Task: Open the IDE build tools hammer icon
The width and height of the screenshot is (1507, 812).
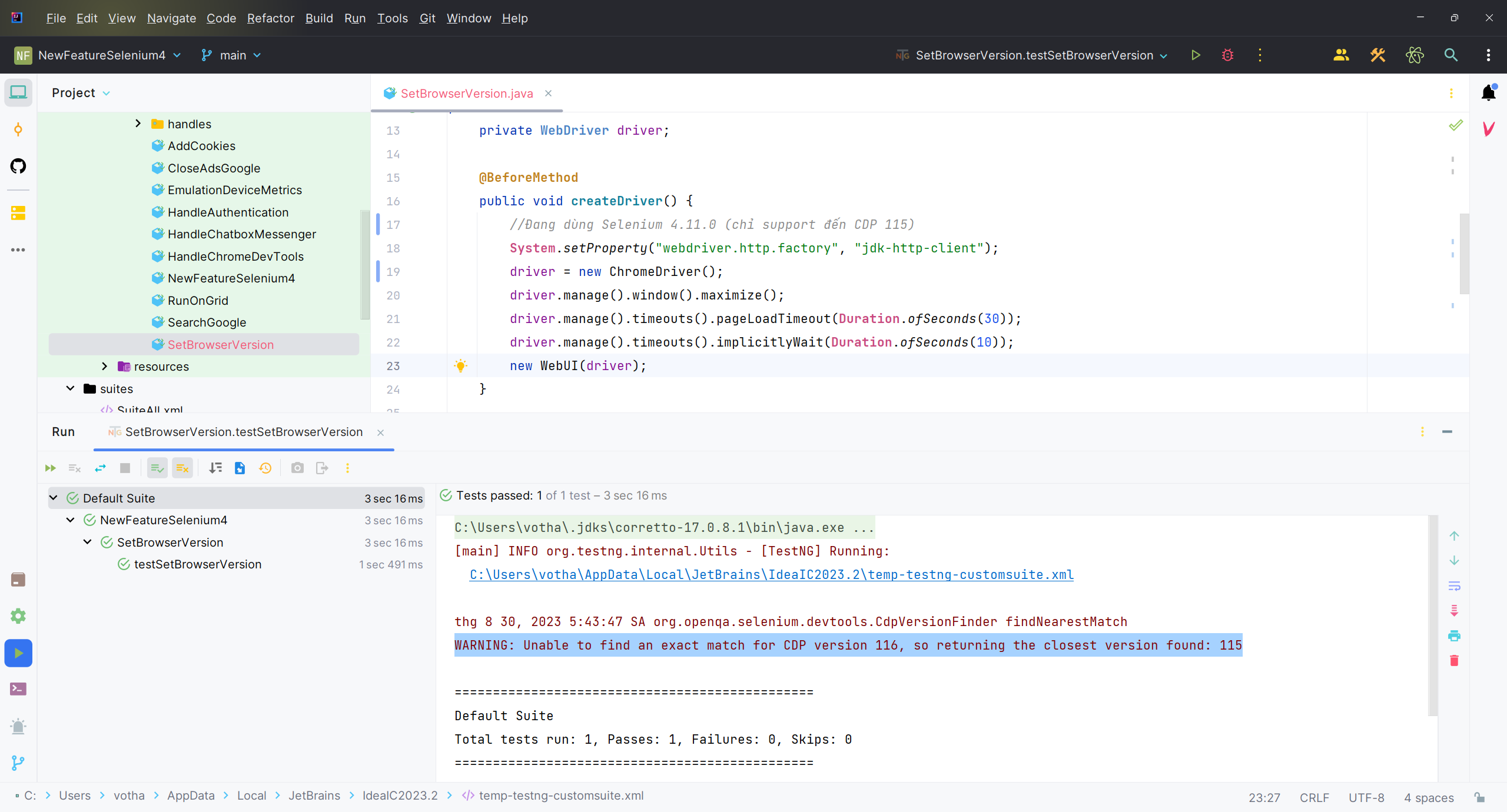Action: pos(1377,55)
